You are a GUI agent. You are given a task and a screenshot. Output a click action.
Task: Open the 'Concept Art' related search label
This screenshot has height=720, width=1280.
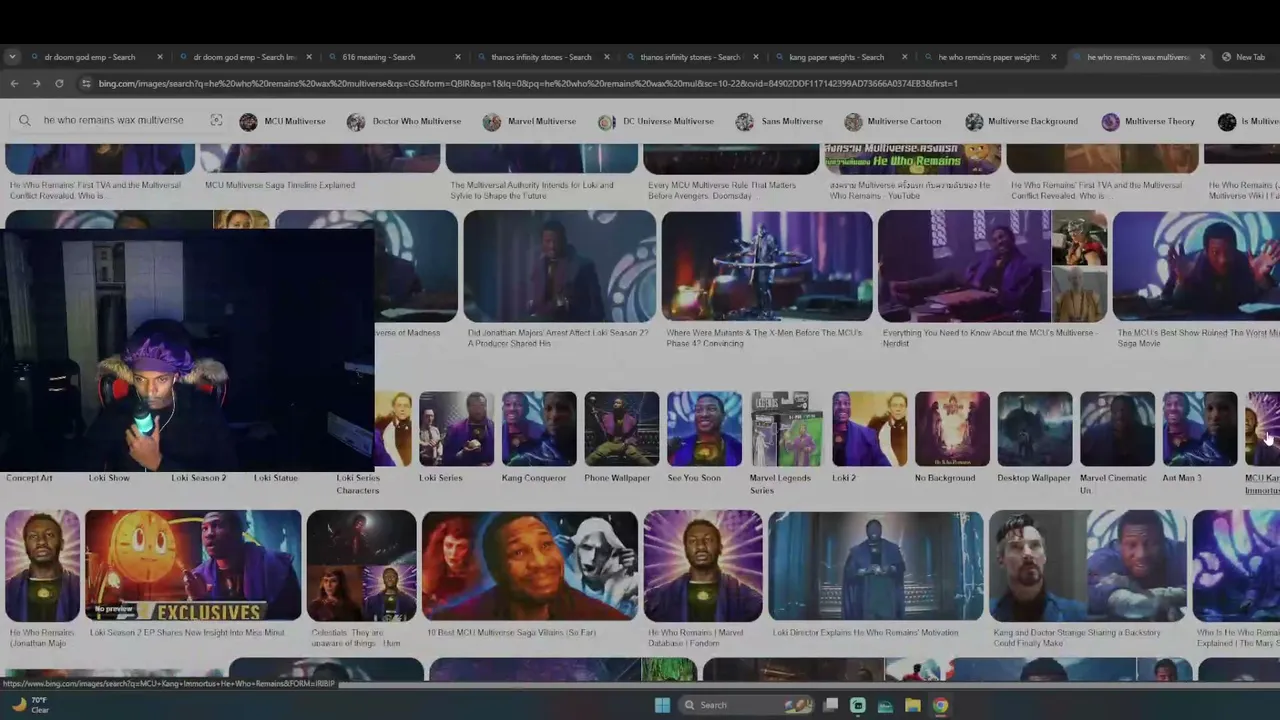pos(29,478)
